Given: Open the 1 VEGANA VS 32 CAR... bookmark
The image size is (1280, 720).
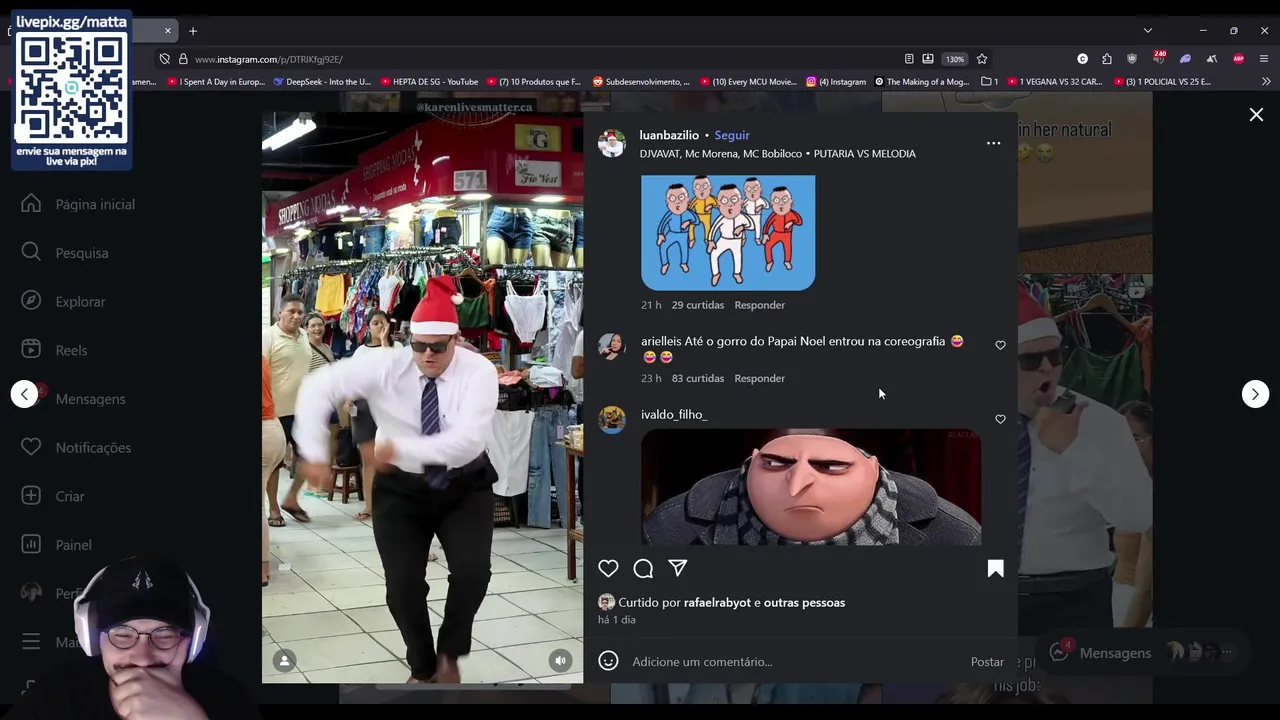Looking at the screenshot, I should pyautogui.click(x=1055, y=82).
